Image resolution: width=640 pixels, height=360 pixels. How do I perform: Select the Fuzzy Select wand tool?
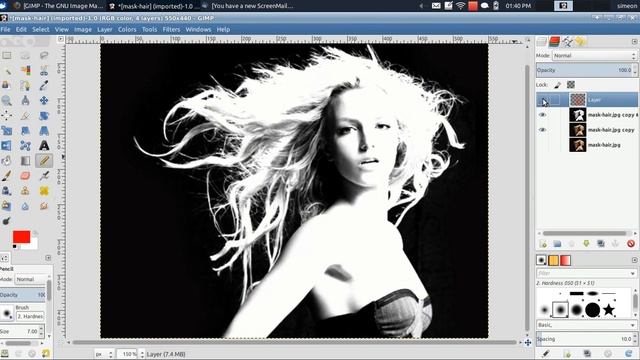[x=7, y=71]
